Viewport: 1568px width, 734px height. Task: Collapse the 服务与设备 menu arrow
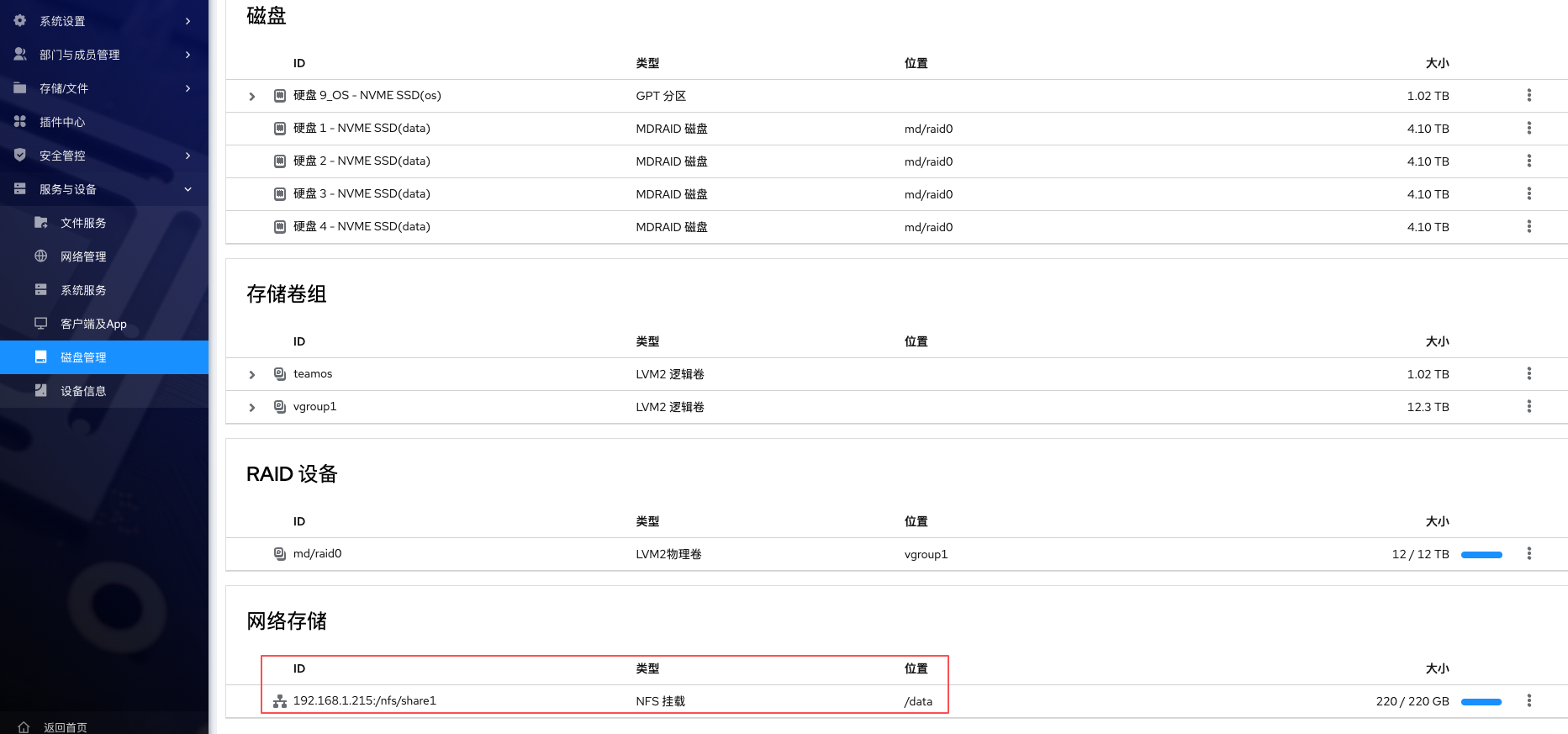click(187, 189)
